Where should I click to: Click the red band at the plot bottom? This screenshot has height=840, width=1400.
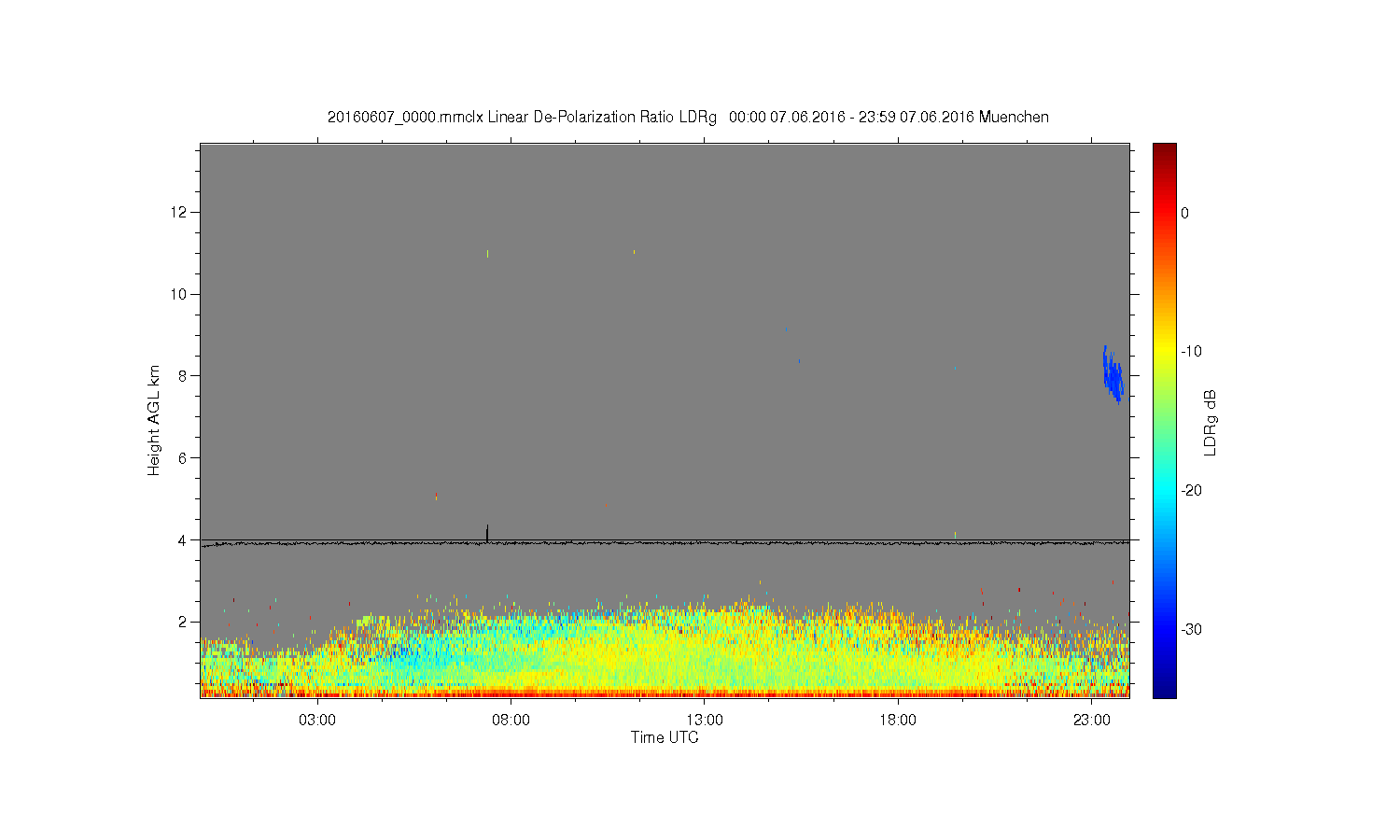(x=665, y=693)
